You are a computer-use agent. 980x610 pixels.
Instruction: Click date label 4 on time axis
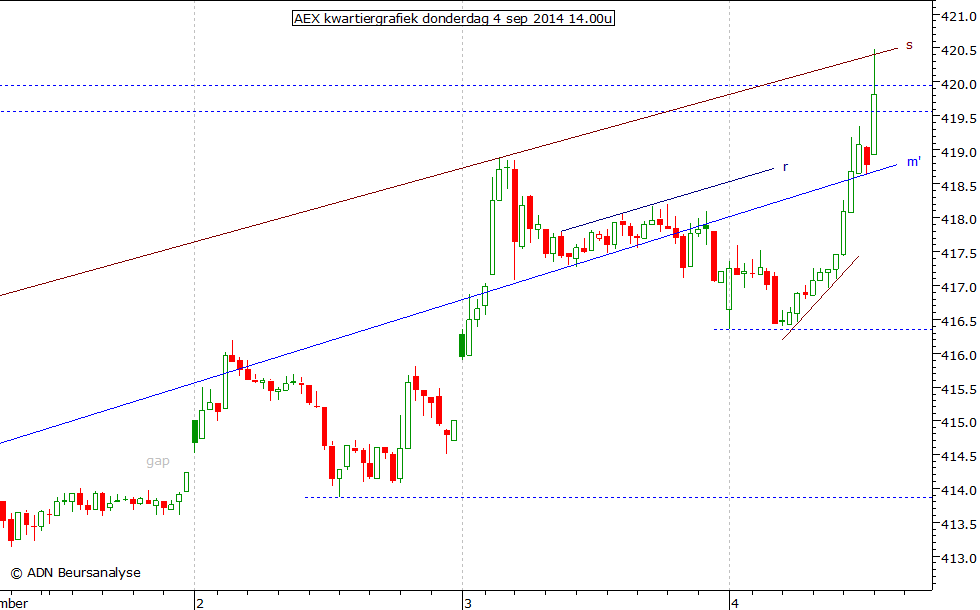pyautogui.click(x=735, y=603)
